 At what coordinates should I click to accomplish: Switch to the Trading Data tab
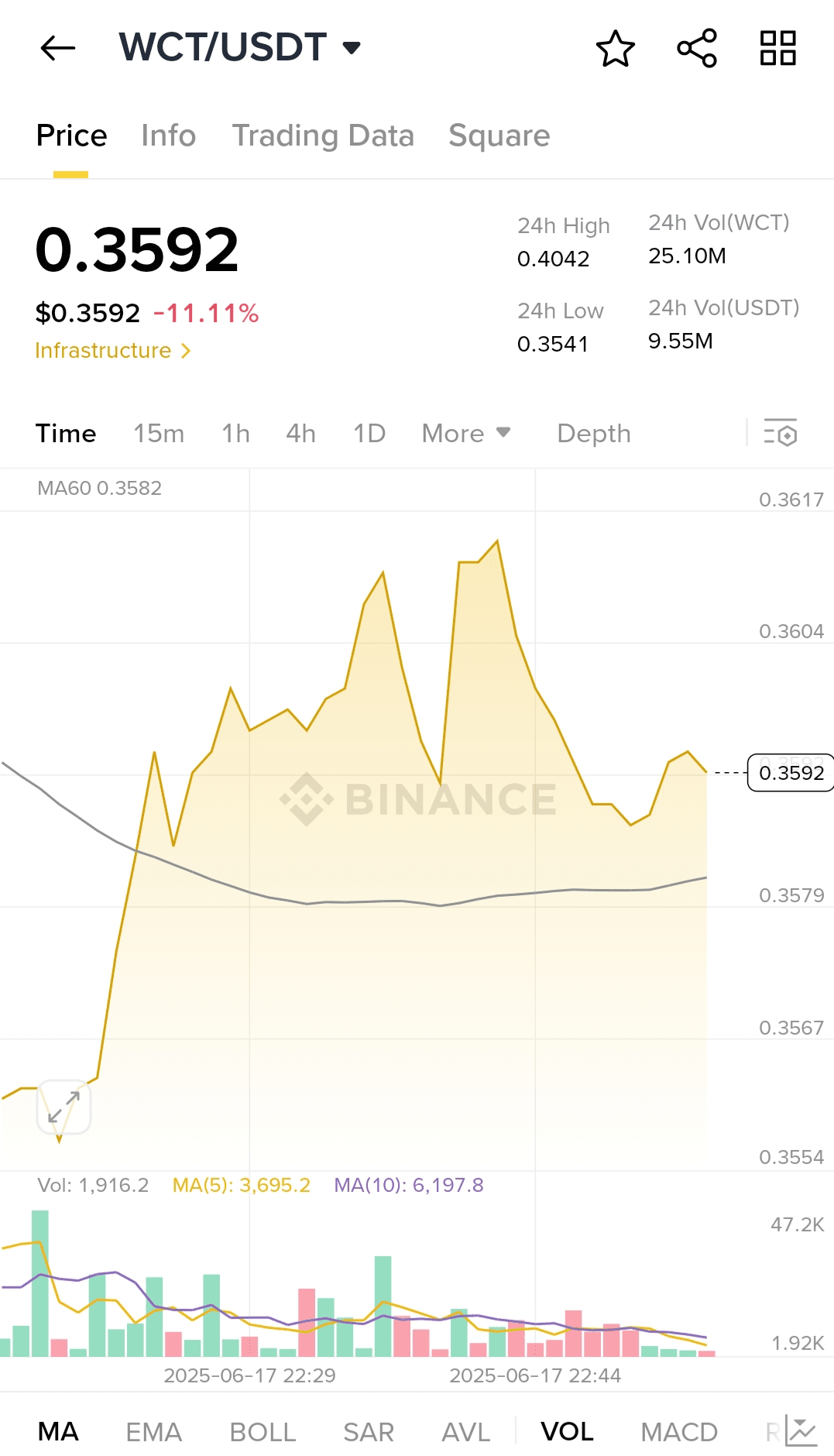point(323,136)
